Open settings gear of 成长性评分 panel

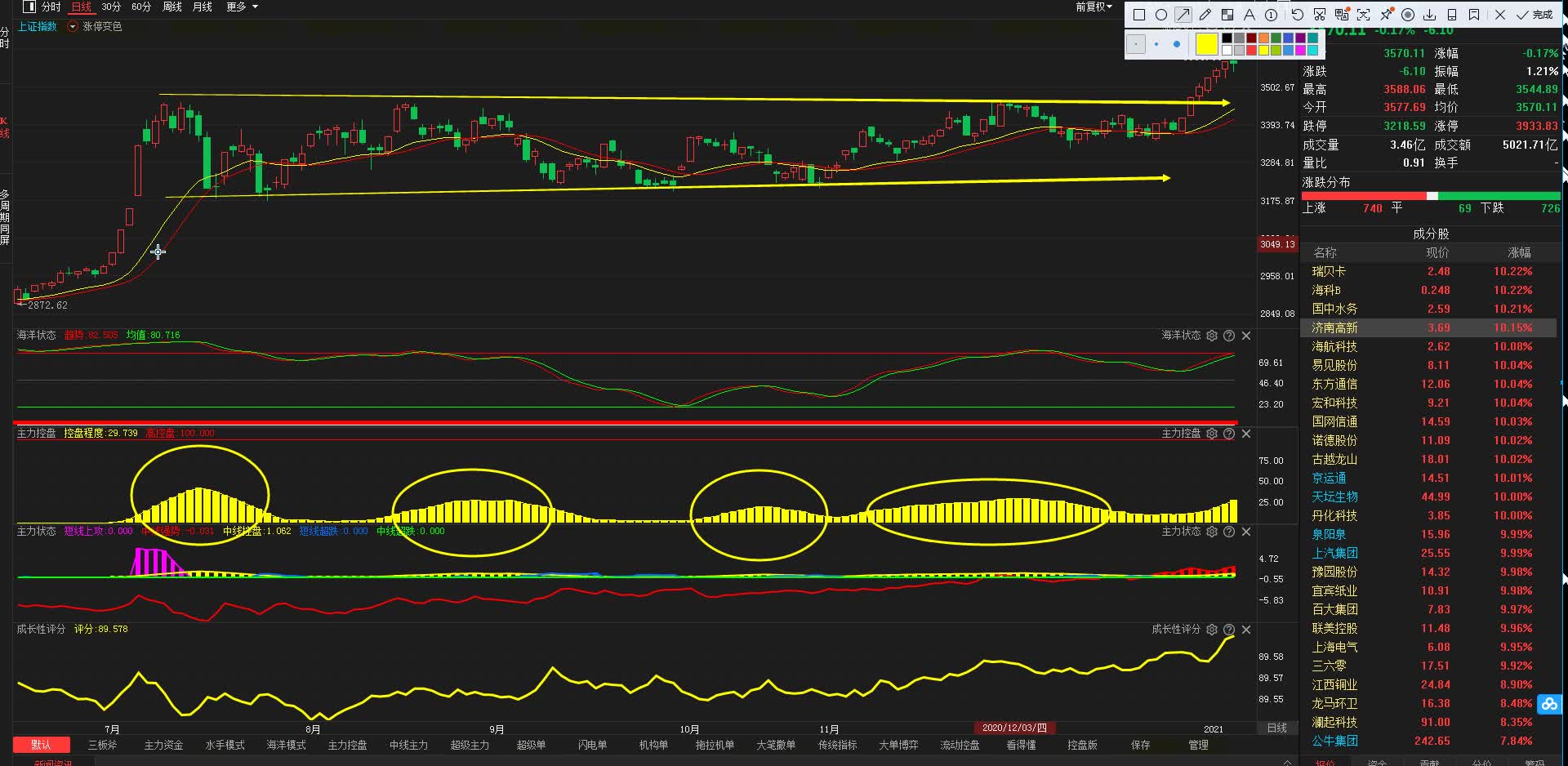[x=1212, y=630]
